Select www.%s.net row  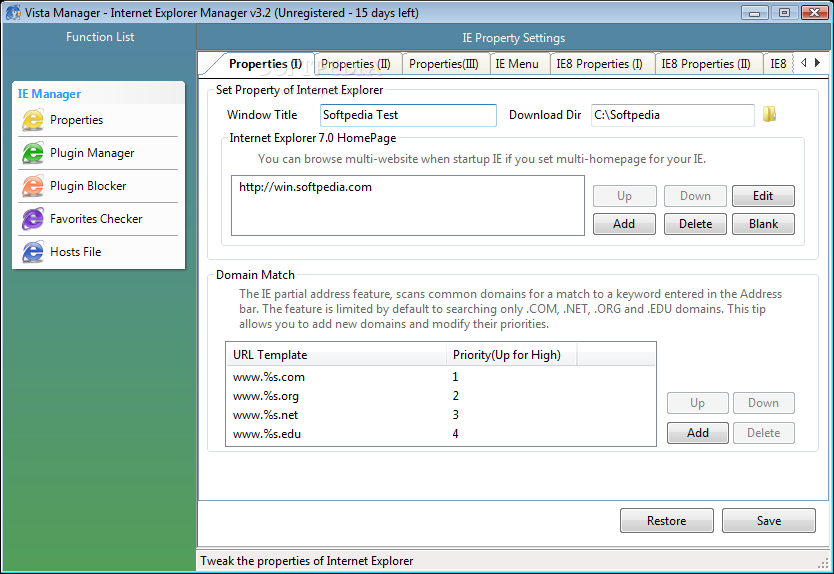440,415
